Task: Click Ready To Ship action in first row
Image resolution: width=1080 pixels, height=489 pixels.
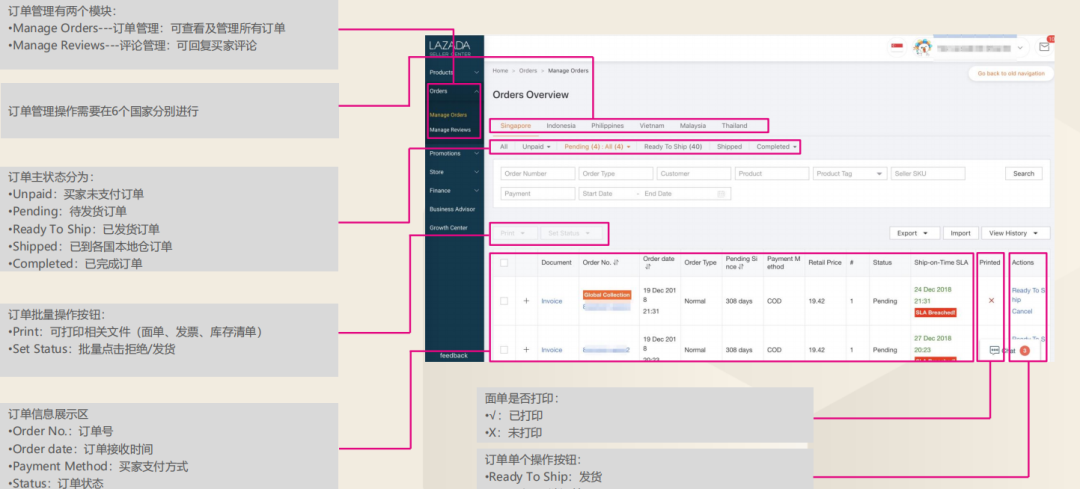Action: 1028,295
